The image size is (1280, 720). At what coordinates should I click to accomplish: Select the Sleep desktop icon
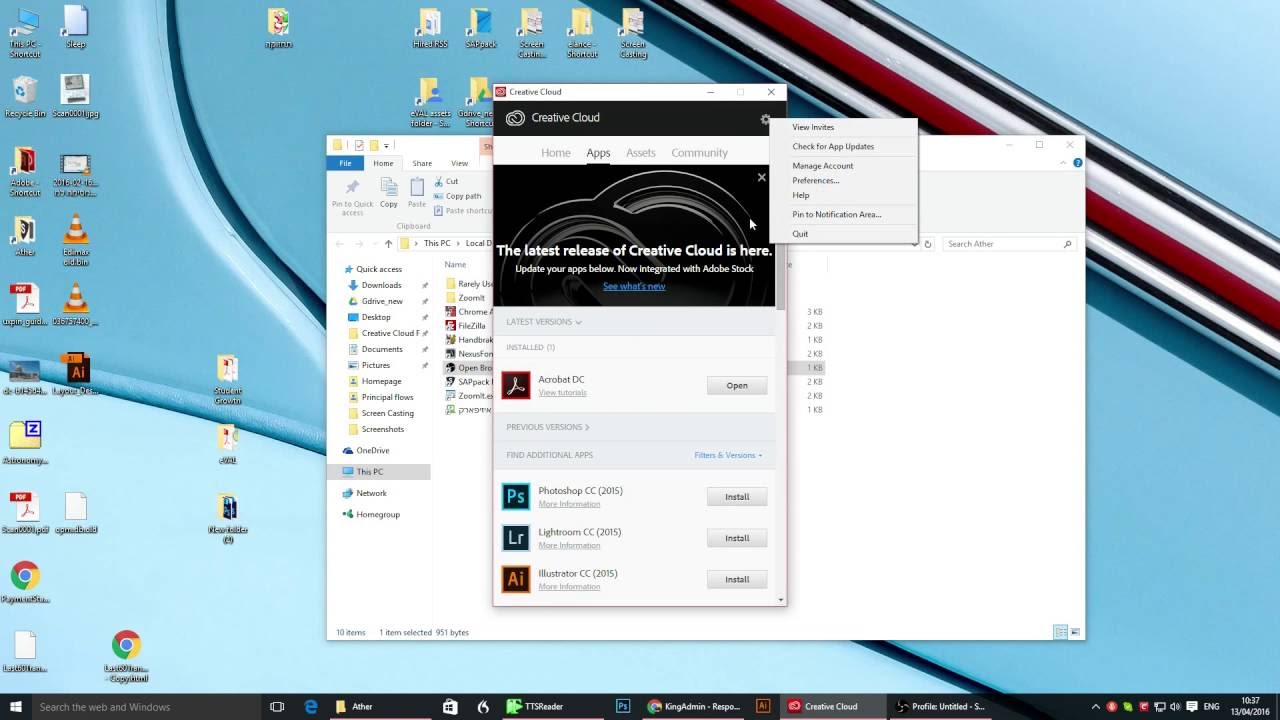tap(75, 27)
